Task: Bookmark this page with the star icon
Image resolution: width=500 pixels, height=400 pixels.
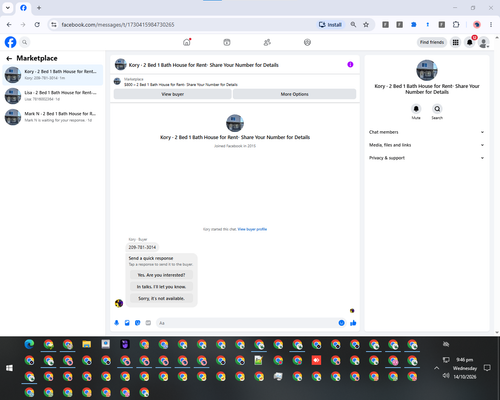Action: pyautogui.click(x=366, y=25)
